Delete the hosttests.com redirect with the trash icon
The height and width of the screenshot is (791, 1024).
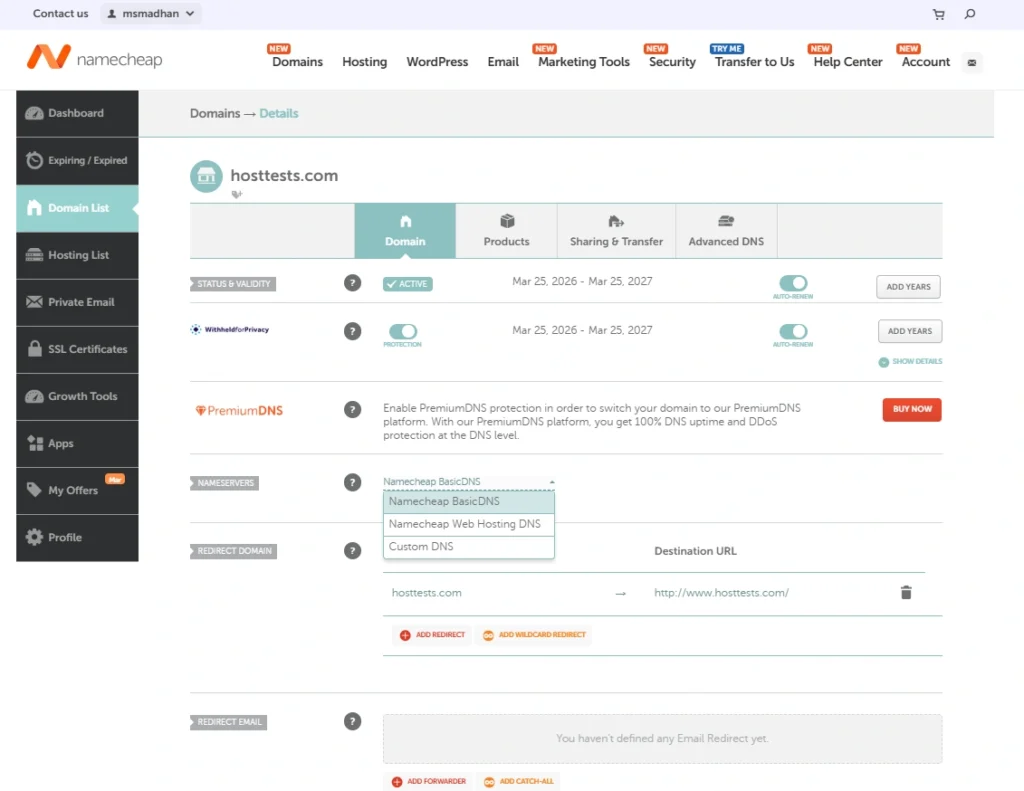(906, 593)
